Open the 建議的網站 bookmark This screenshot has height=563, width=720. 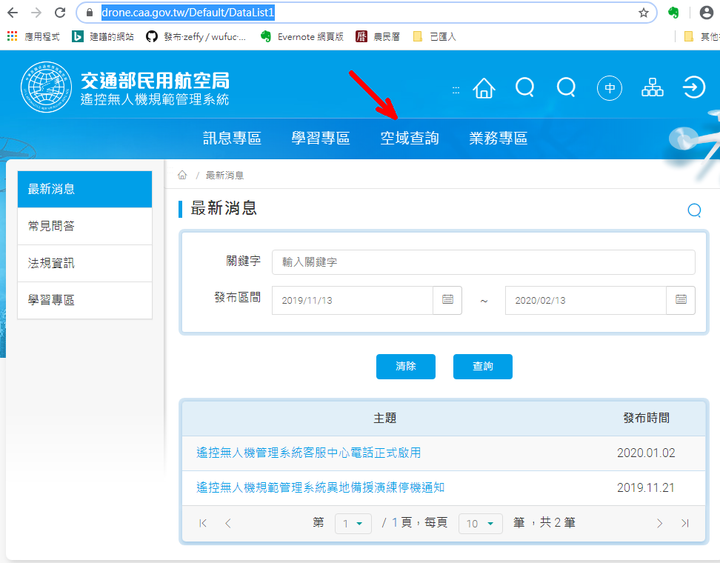pyautogui.click(x=103, y=36)
